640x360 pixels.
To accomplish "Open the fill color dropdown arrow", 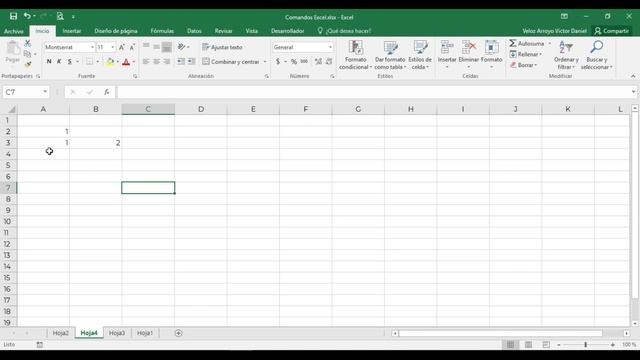I will coord(118,62).
